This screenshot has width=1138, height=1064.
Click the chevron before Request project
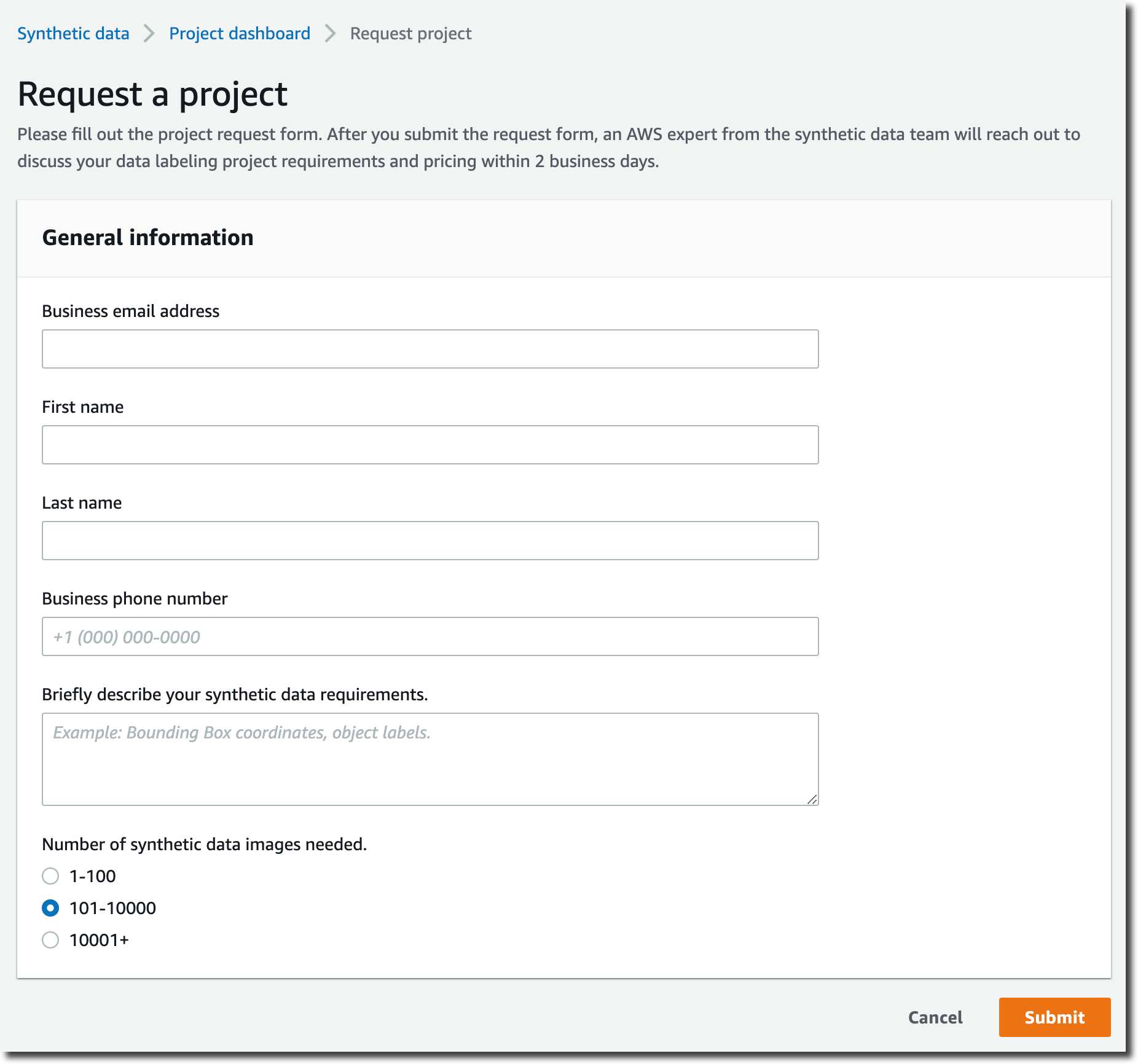[331, 33]
